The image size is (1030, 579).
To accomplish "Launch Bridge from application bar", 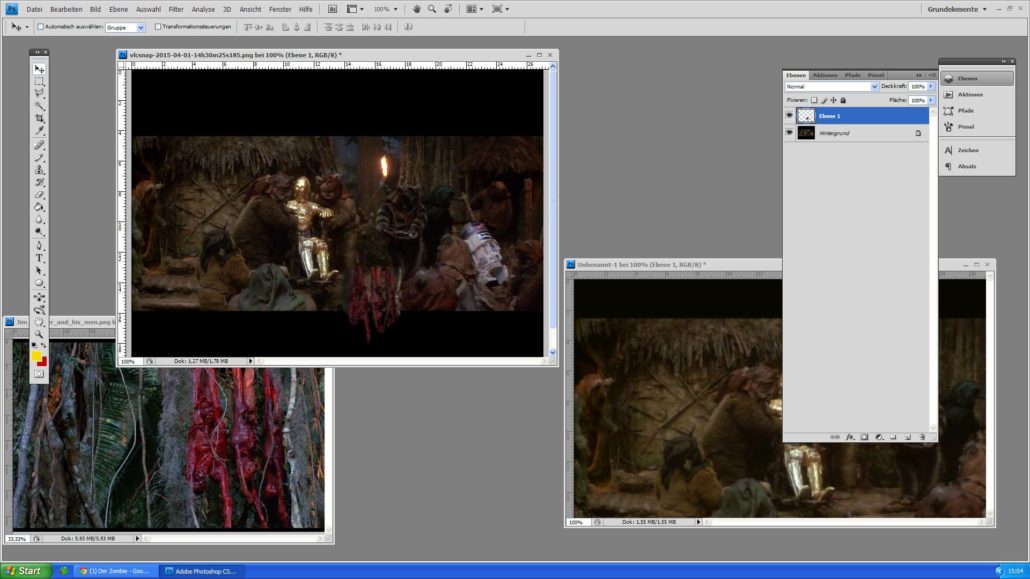I will (332, 9).
